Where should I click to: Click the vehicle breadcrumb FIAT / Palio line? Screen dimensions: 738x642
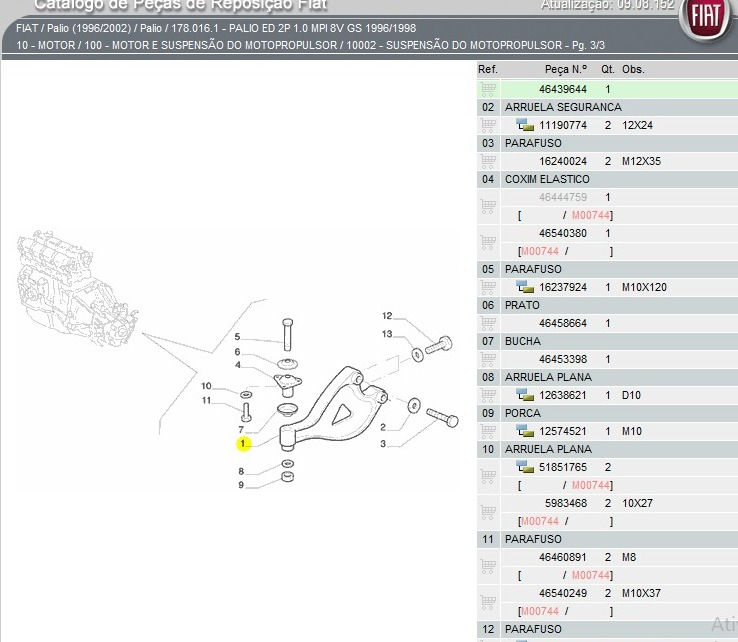216,28
